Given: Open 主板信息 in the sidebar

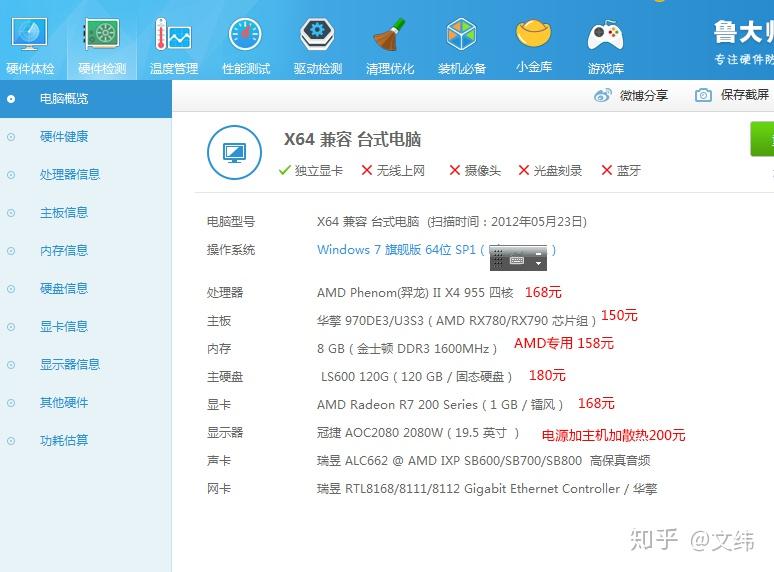Looking at the screenshot, I should [x=64, y=213].
